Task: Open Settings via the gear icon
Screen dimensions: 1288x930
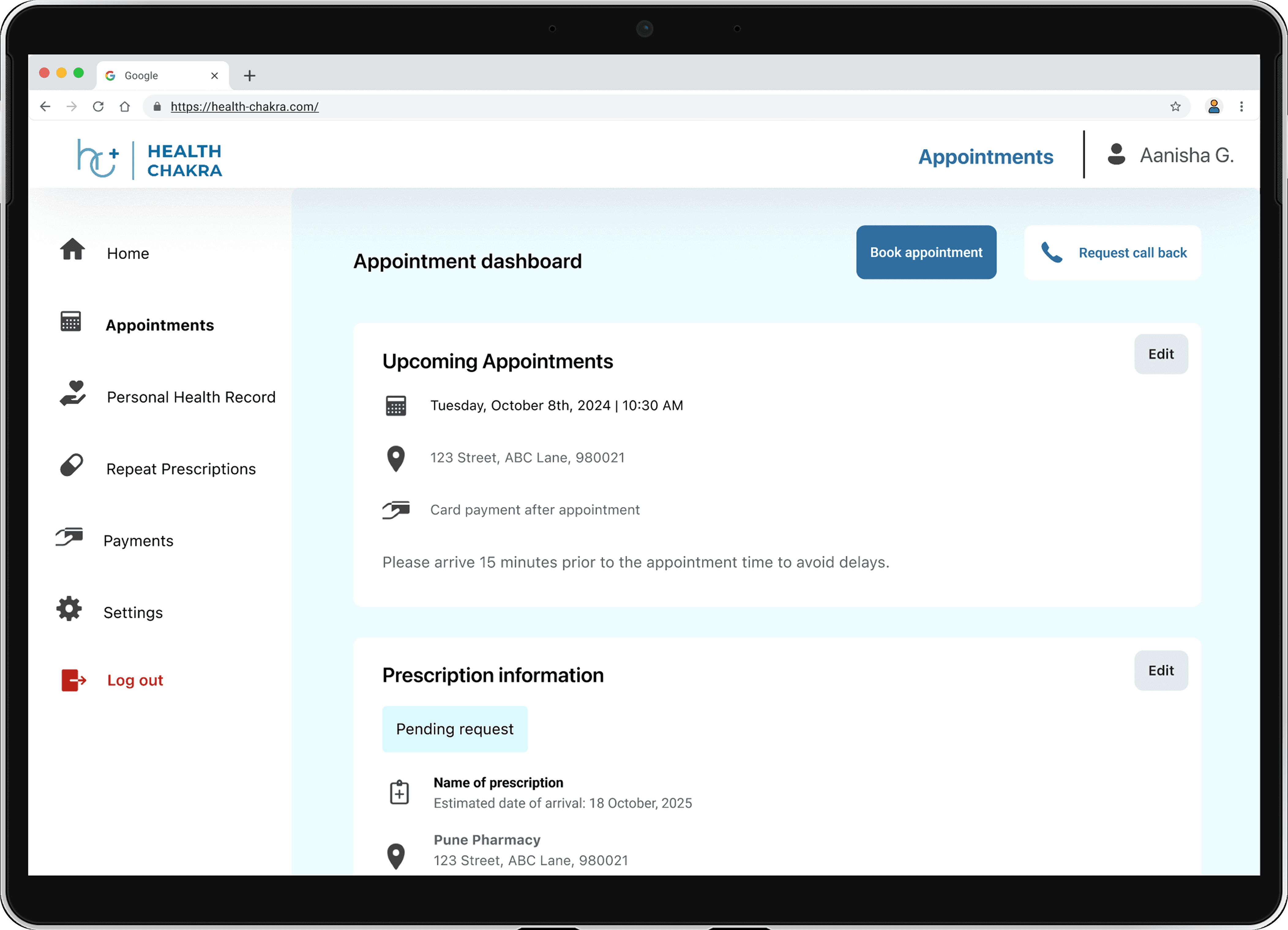Action: coord(69,609)
